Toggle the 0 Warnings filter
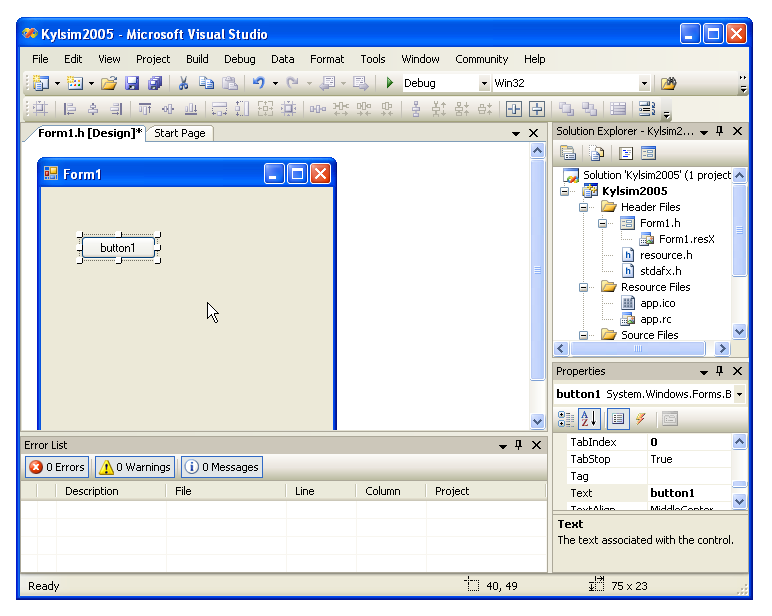Viewport: 772px width, 616px height. tap(135, 467)
